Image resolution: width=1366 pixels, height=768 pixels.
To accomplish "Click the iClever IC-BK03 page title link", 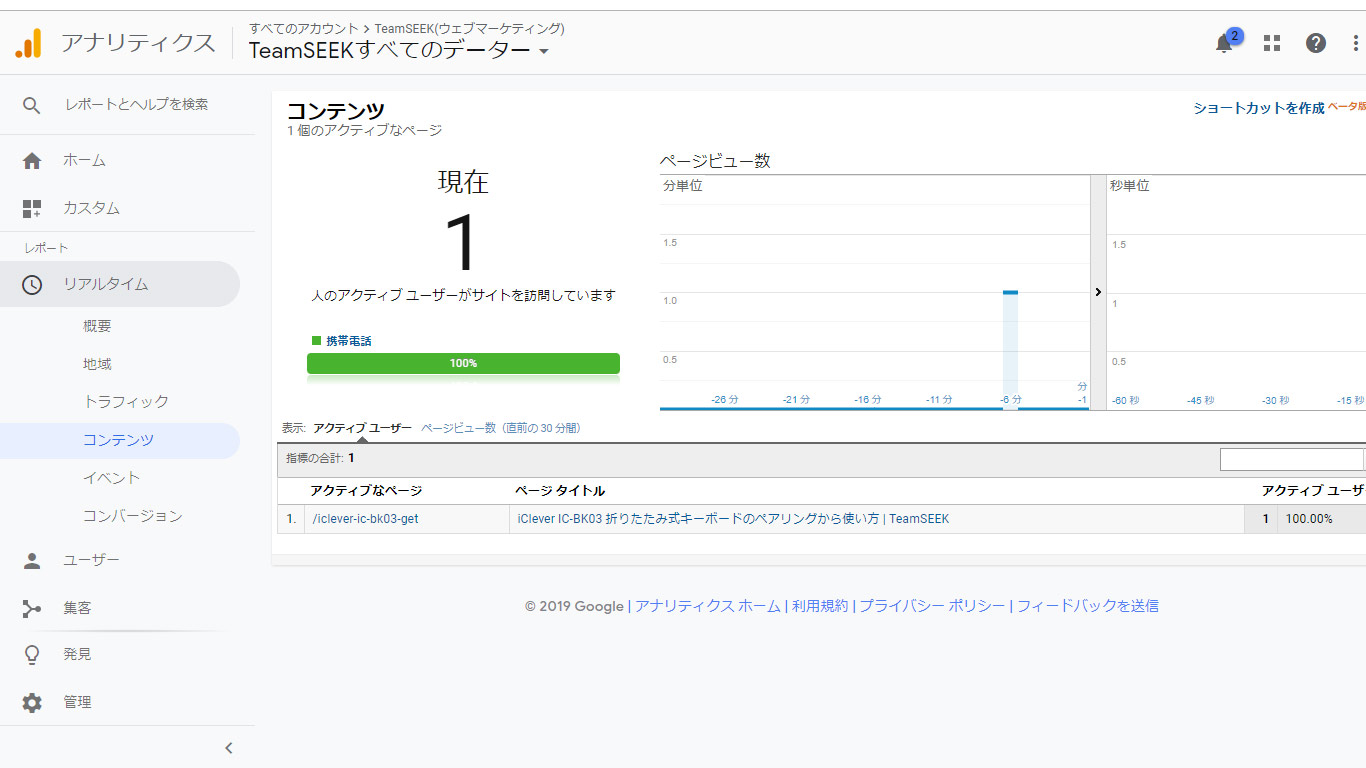I will (733, 519).
